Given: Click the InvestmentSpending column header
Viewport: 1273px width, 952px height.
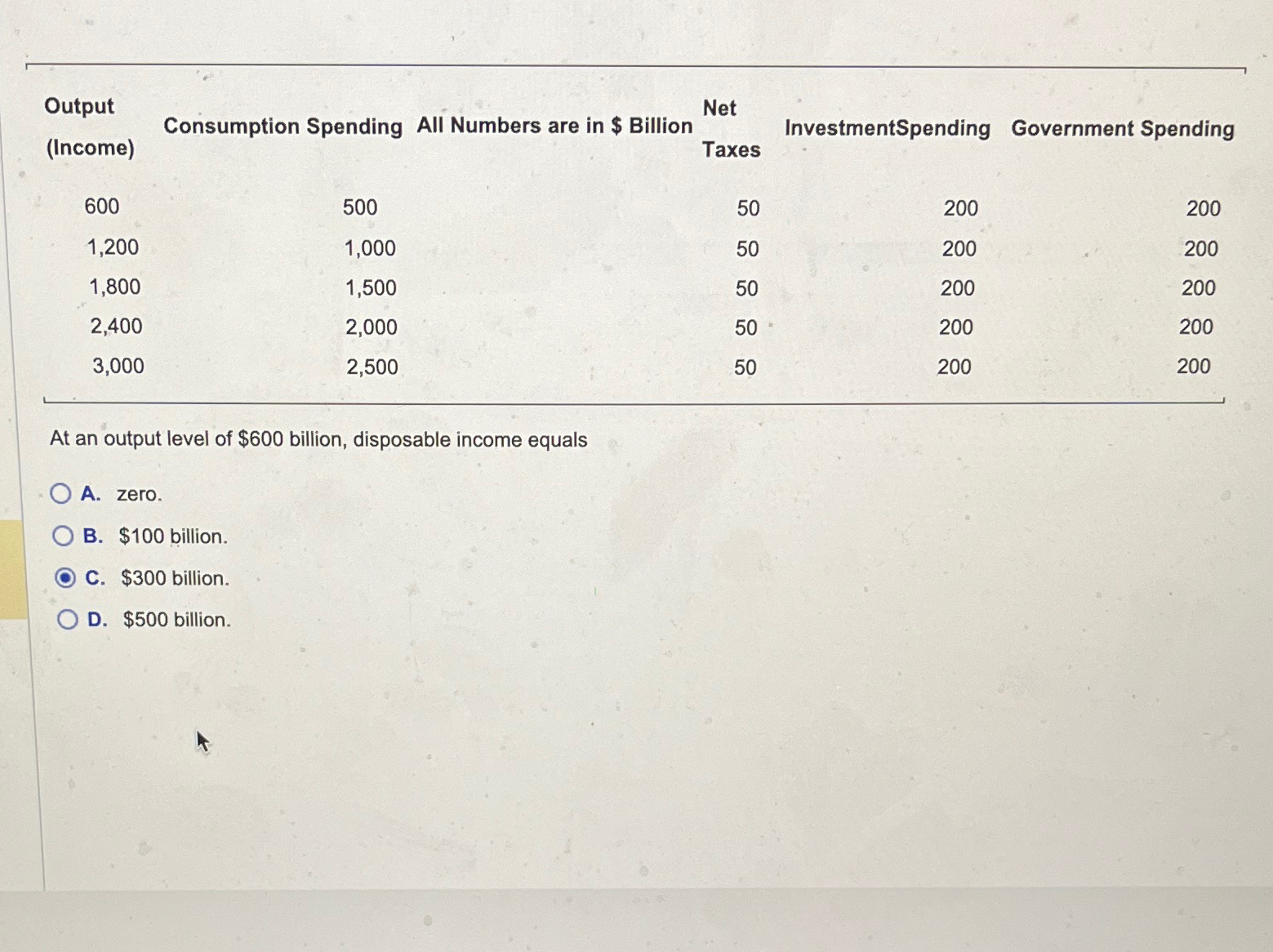Looking at the screenshot, I should (886, 129).
